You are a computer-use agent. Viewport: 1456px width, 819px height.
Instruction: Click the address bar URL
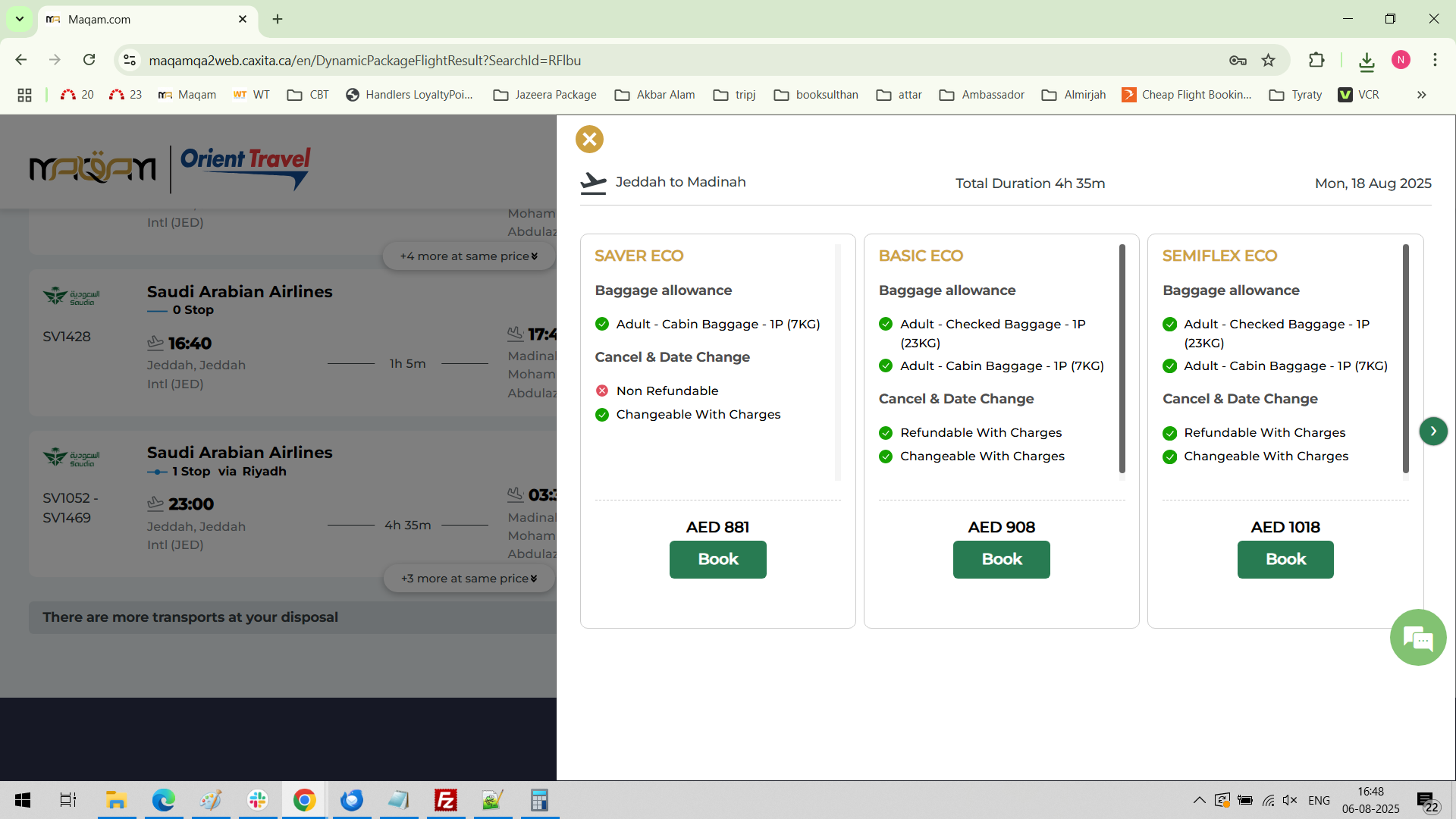pos(364,61)
